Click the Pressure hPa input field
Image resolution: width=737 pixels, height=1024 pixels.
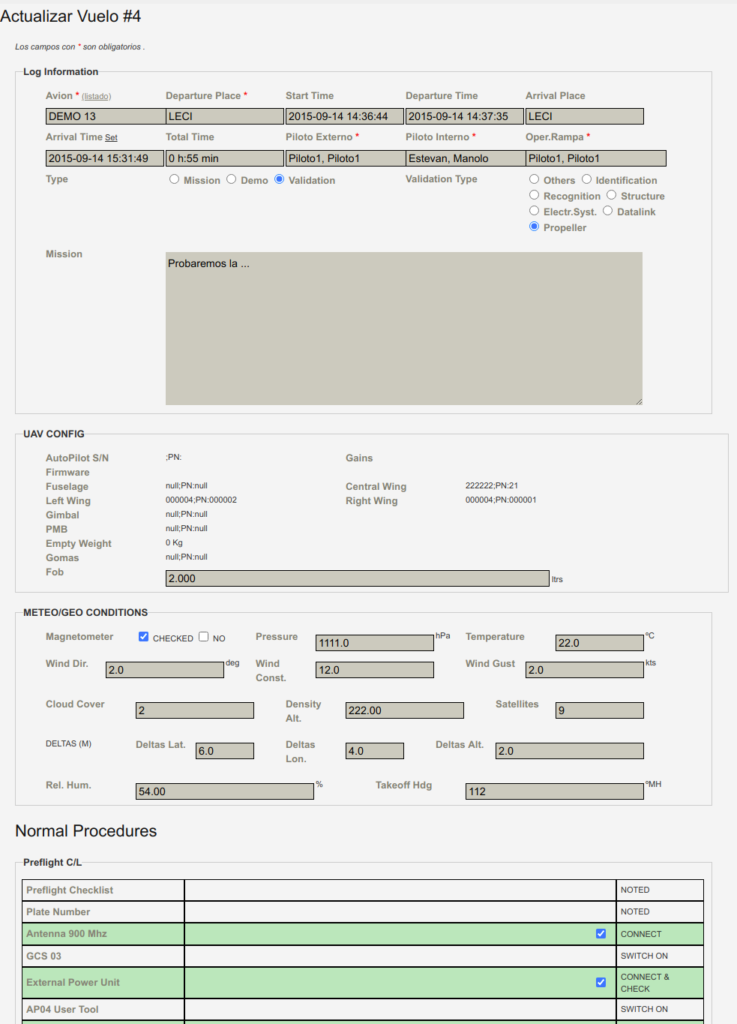point(374,643)
